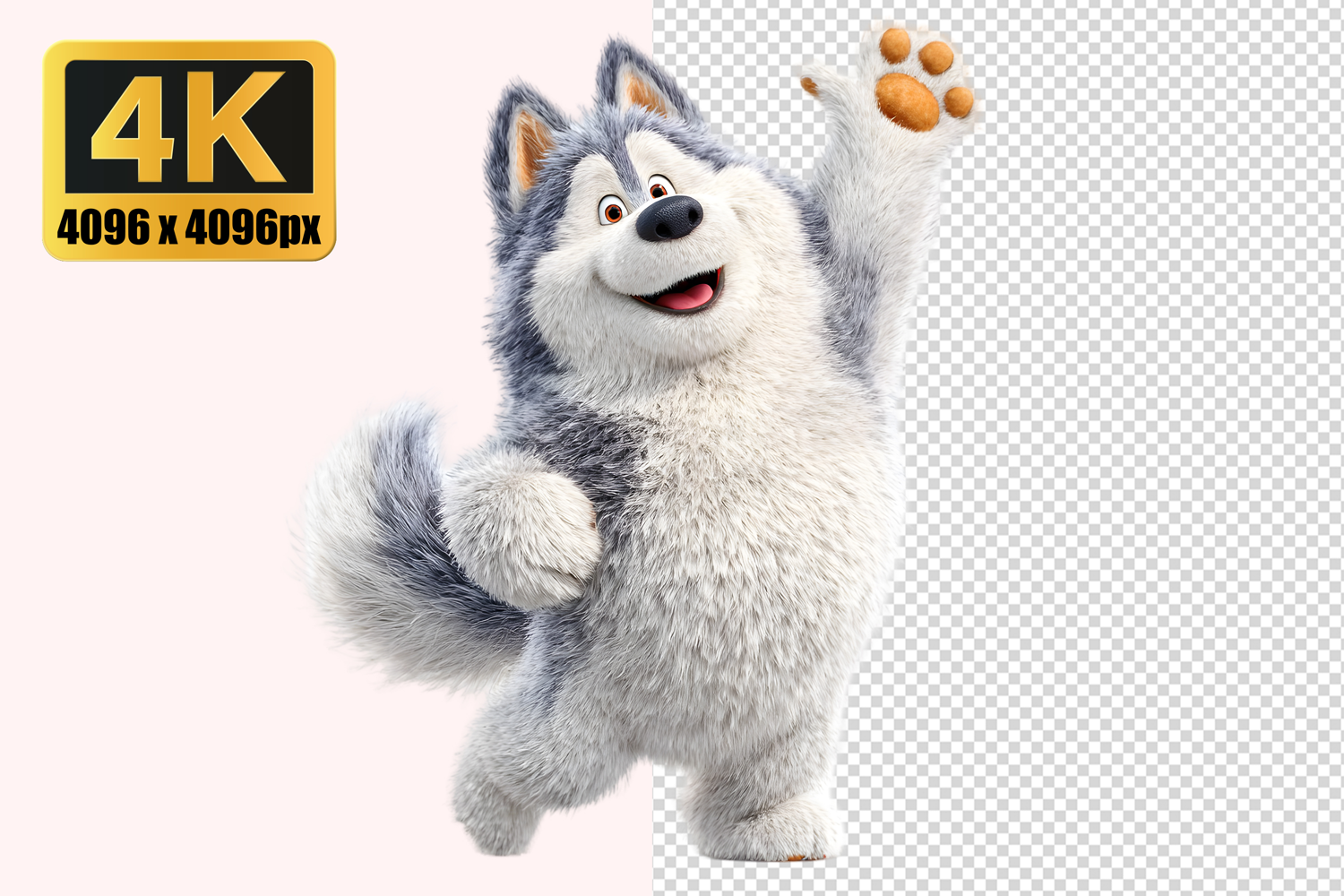Click the husky's pink tongue
This screenshot has height=896, width=1344.
pyautogui.click(x=690, y=296)
